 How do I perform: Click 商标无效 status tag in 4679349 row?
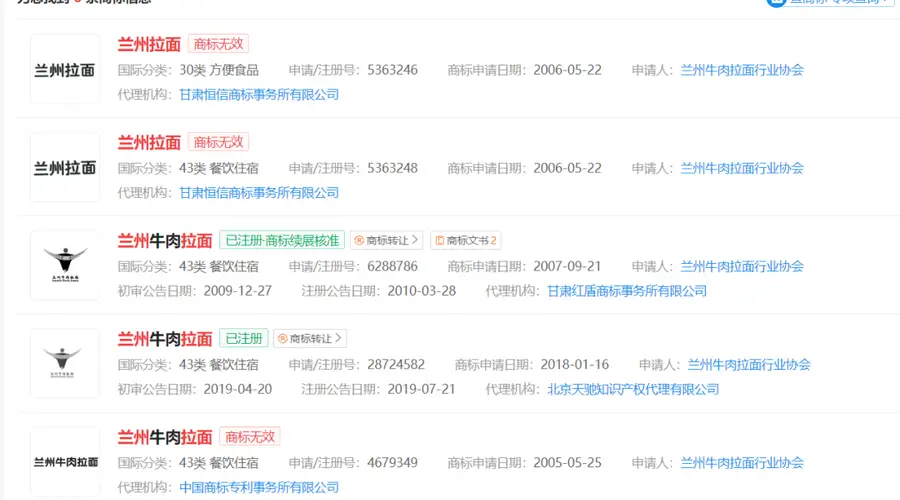[x=250, y=437]
